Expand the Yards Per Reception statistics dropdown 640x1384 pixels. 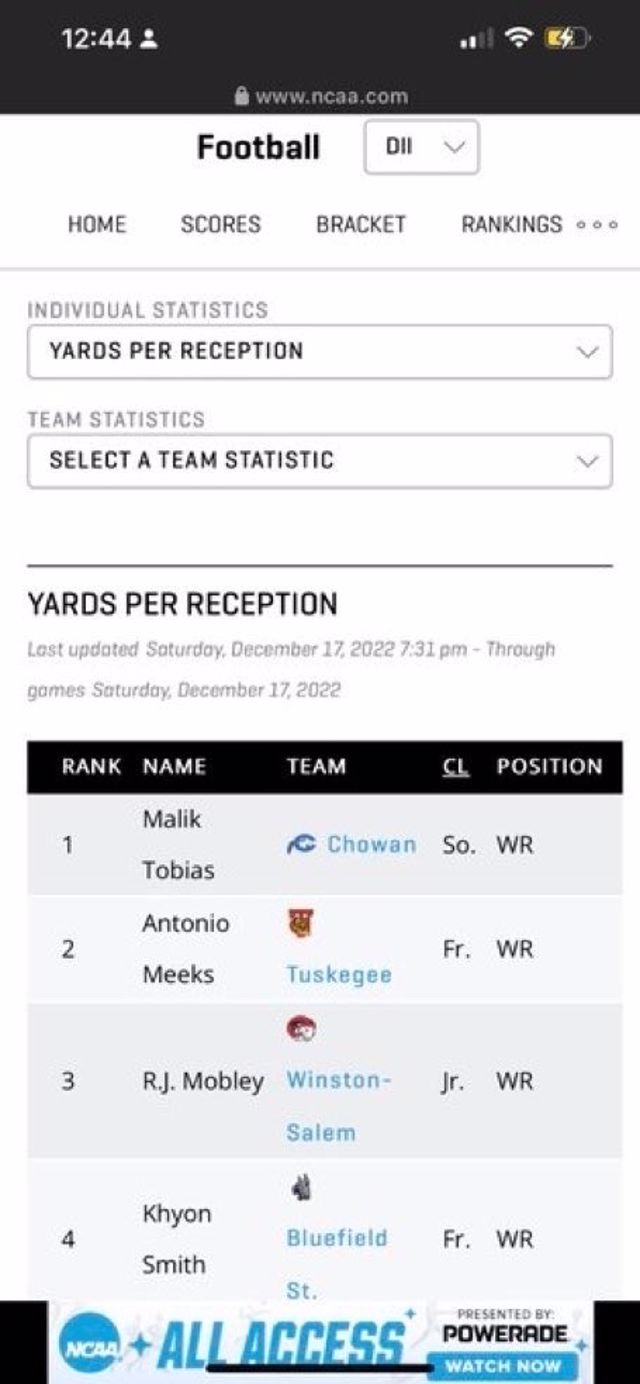click(319, 352)
